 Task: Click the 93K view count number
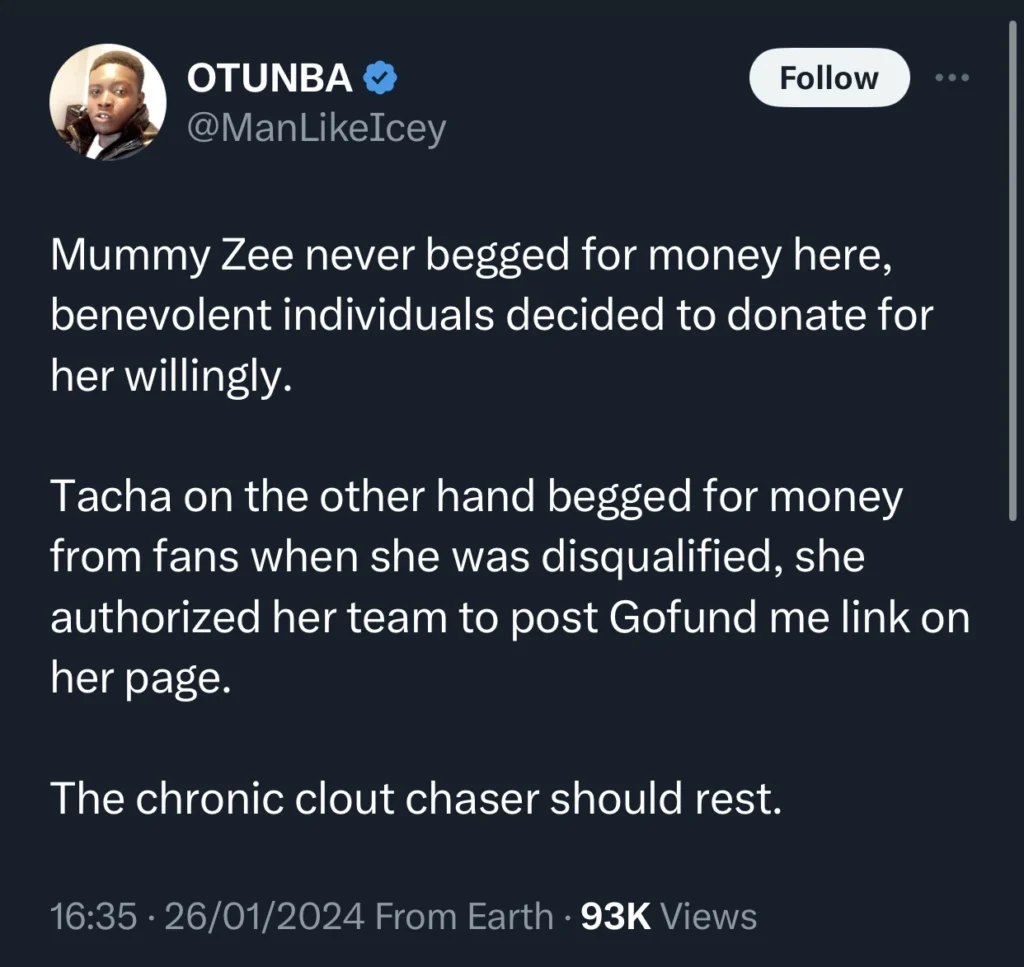(616, 916)
